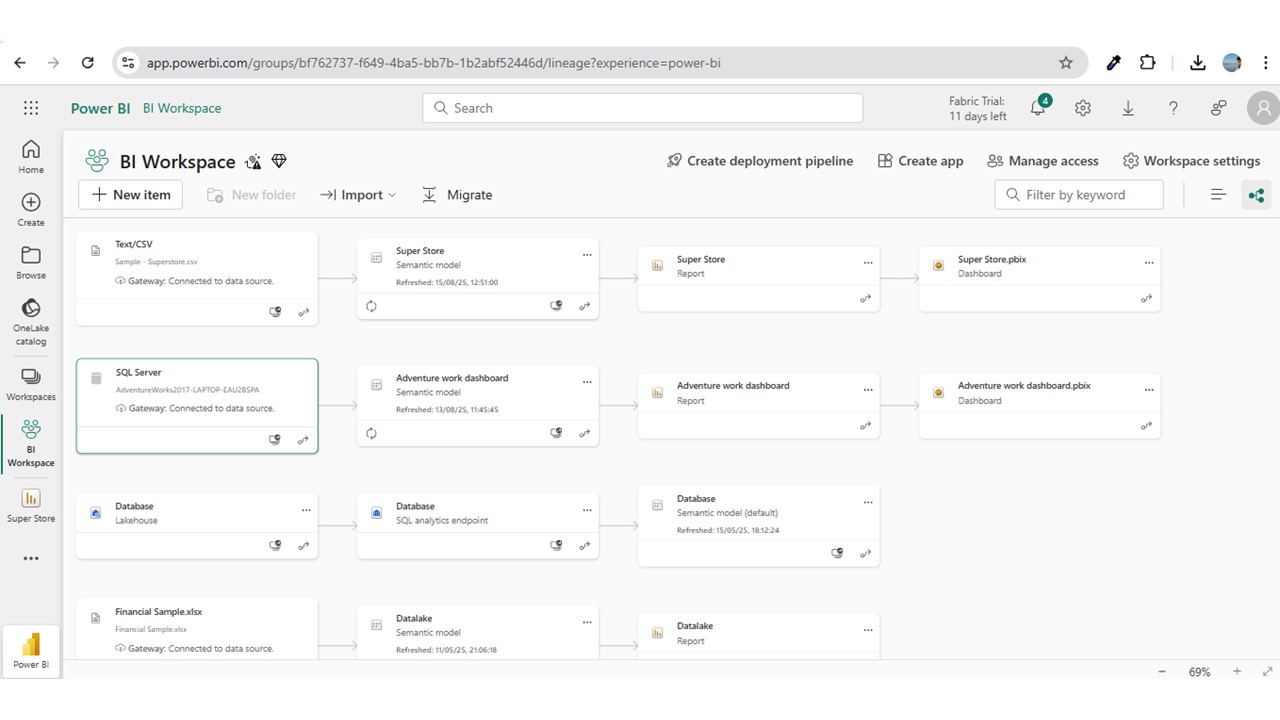
Task: Open the Settings gear in header
Action: point(1083,108)
